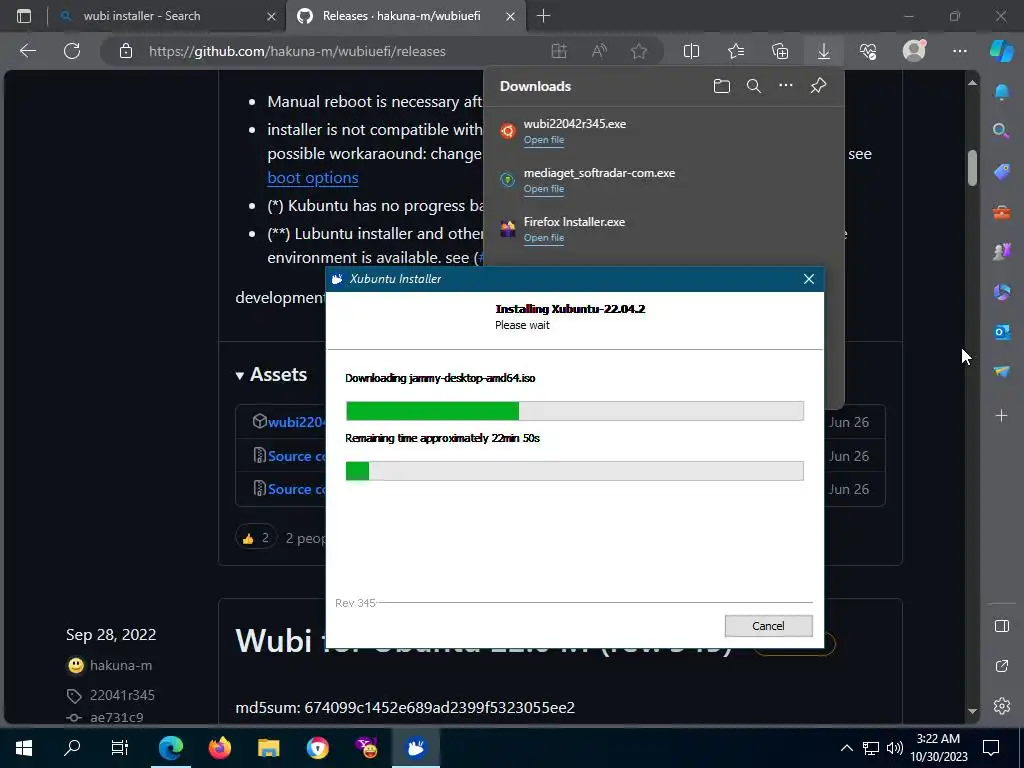Toggle the Downloads toolbar button
Screen dimensions: 1024x768
(x=824, y=51)
